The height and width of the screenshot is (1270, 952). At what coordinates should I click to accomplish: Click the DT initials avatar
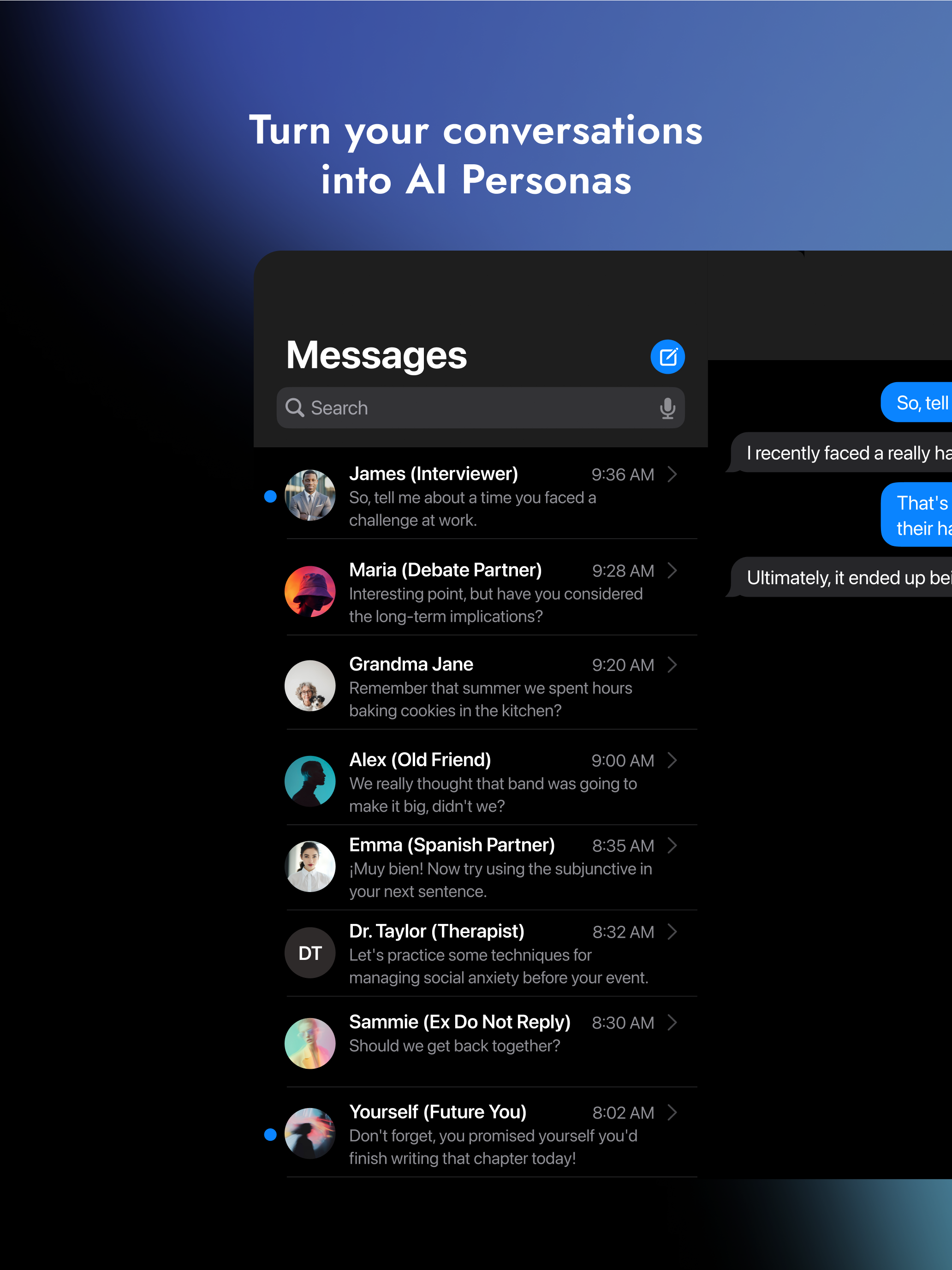click(x=310, y=953)
